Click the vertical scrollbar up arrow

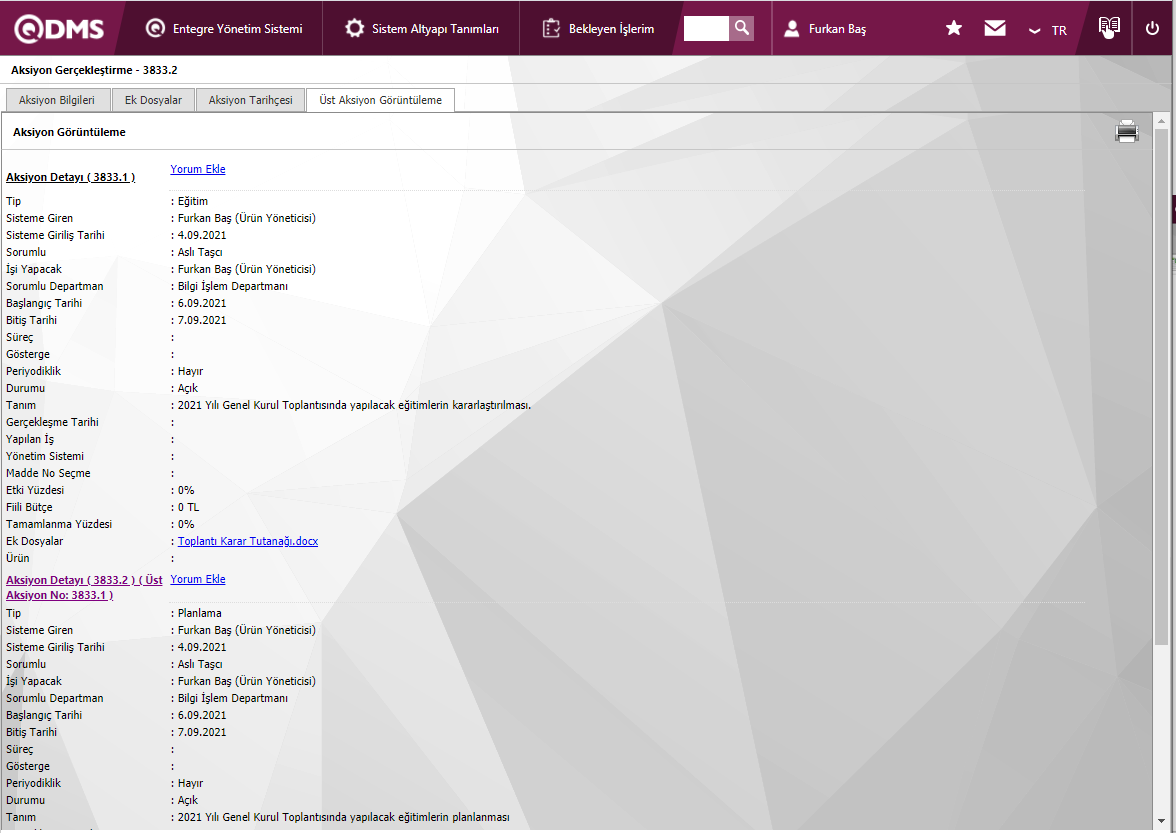1161,122
